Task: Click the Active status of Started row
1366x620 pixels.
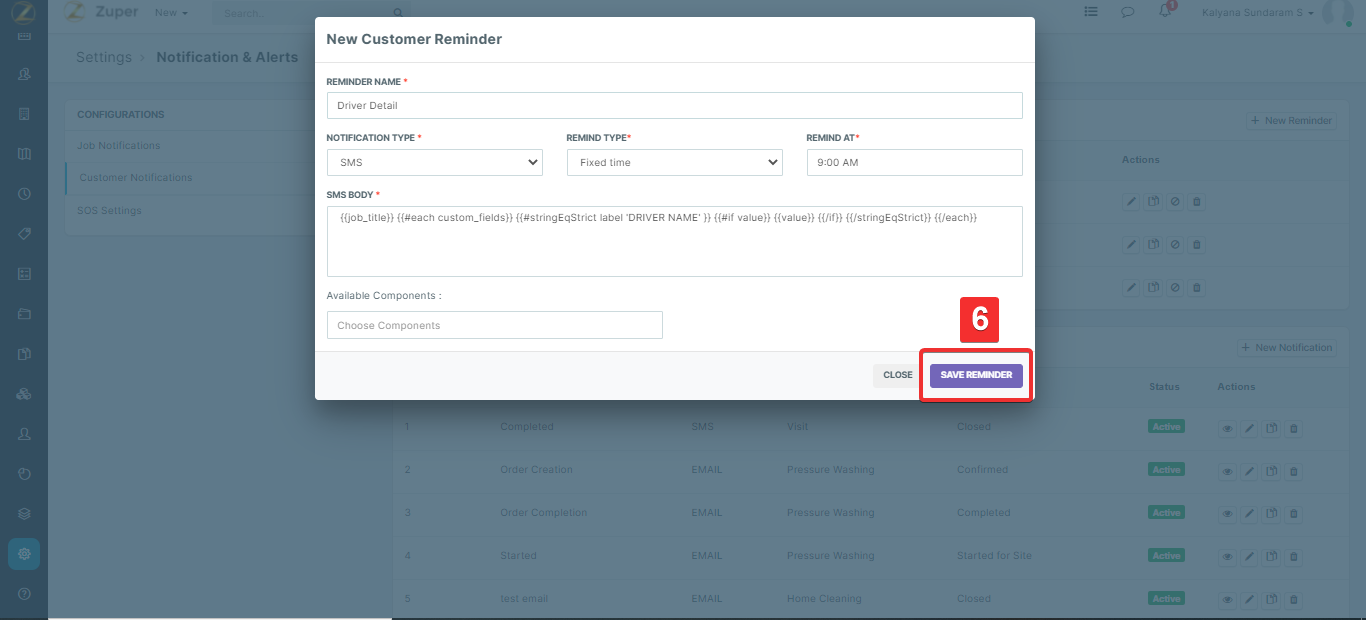Action: click(x=1166, y=556)
